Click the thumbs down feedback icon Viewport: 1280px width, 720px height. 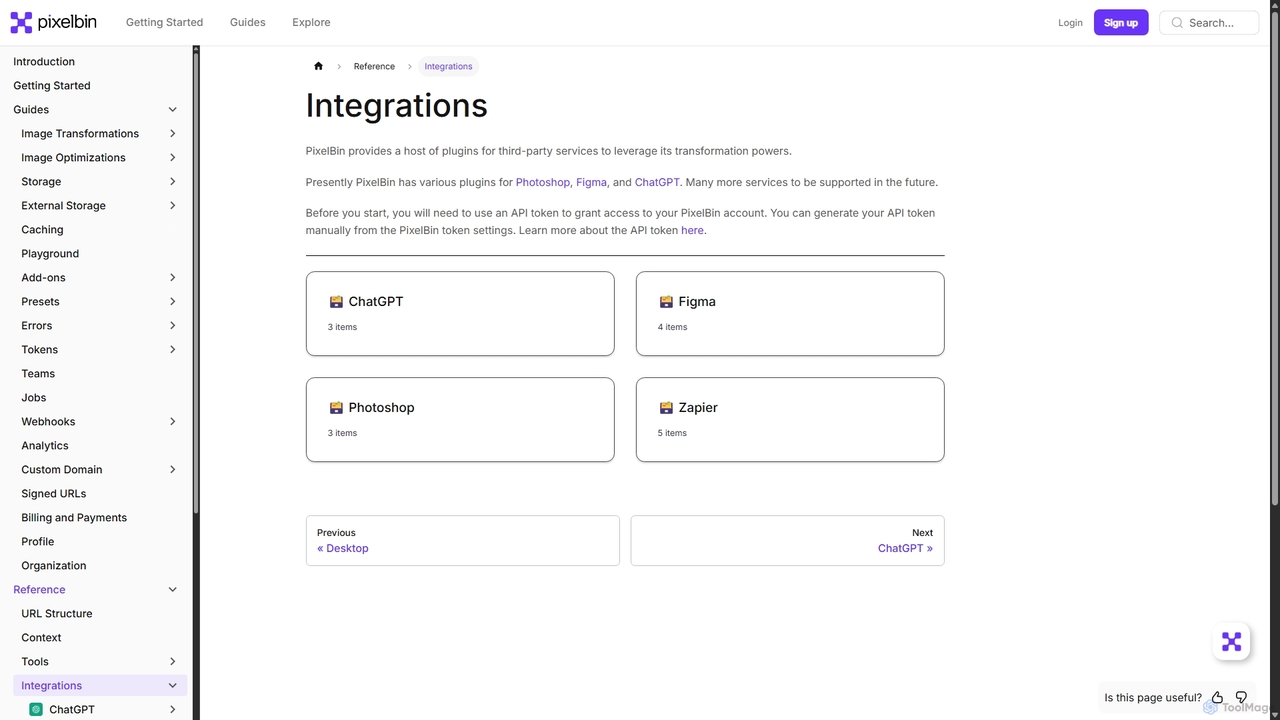tap(1241, 698)
